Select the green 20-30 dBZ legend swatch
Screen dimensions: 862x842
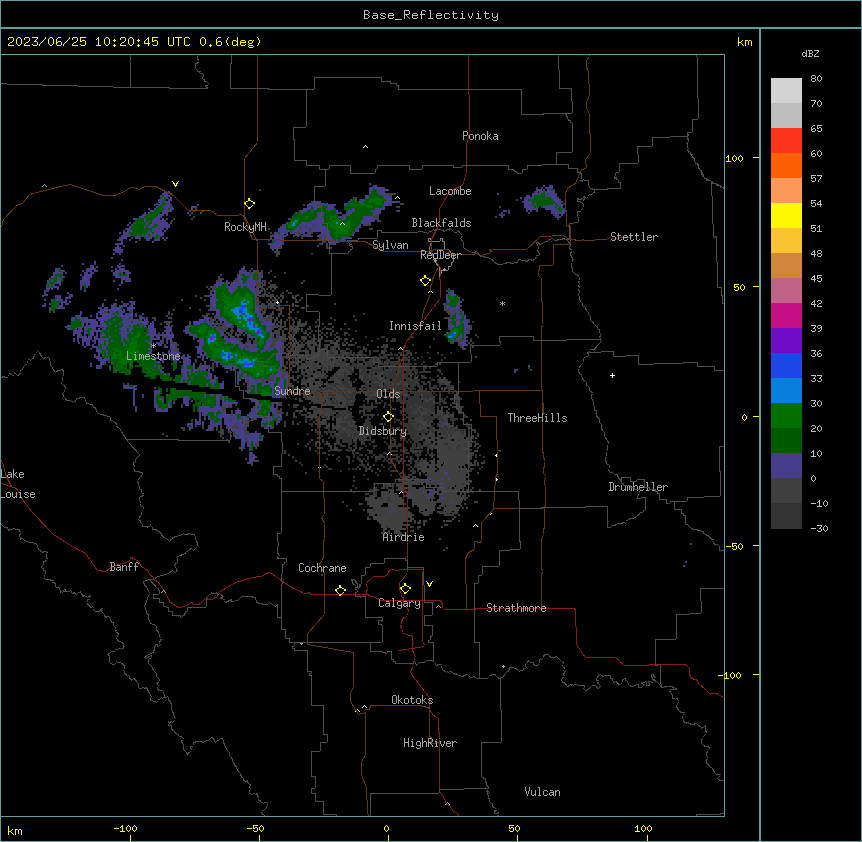(x=786, y=416)
